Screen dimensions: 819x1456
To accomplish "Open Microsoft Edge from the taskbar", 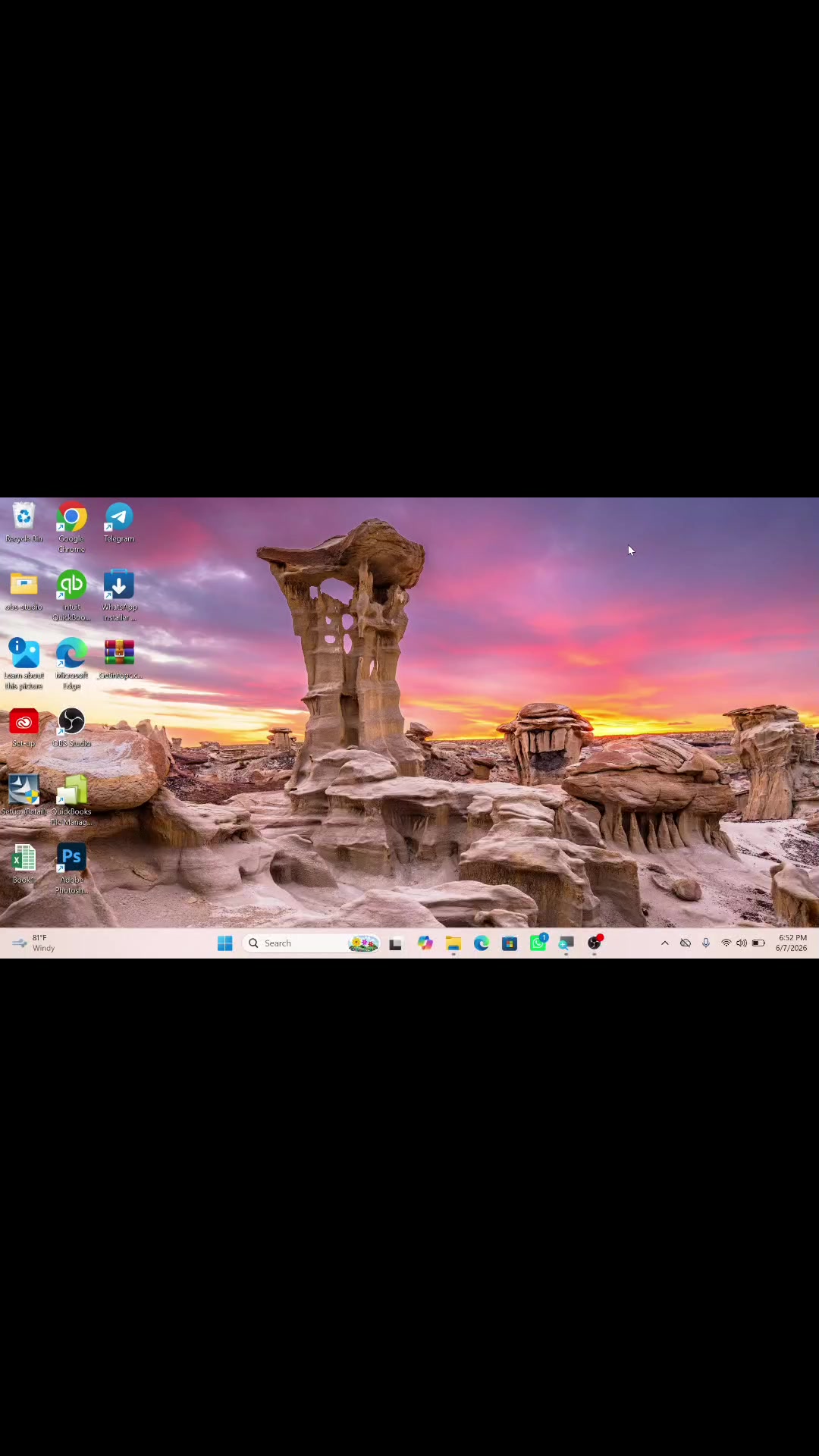I will [x=482, y=943].
